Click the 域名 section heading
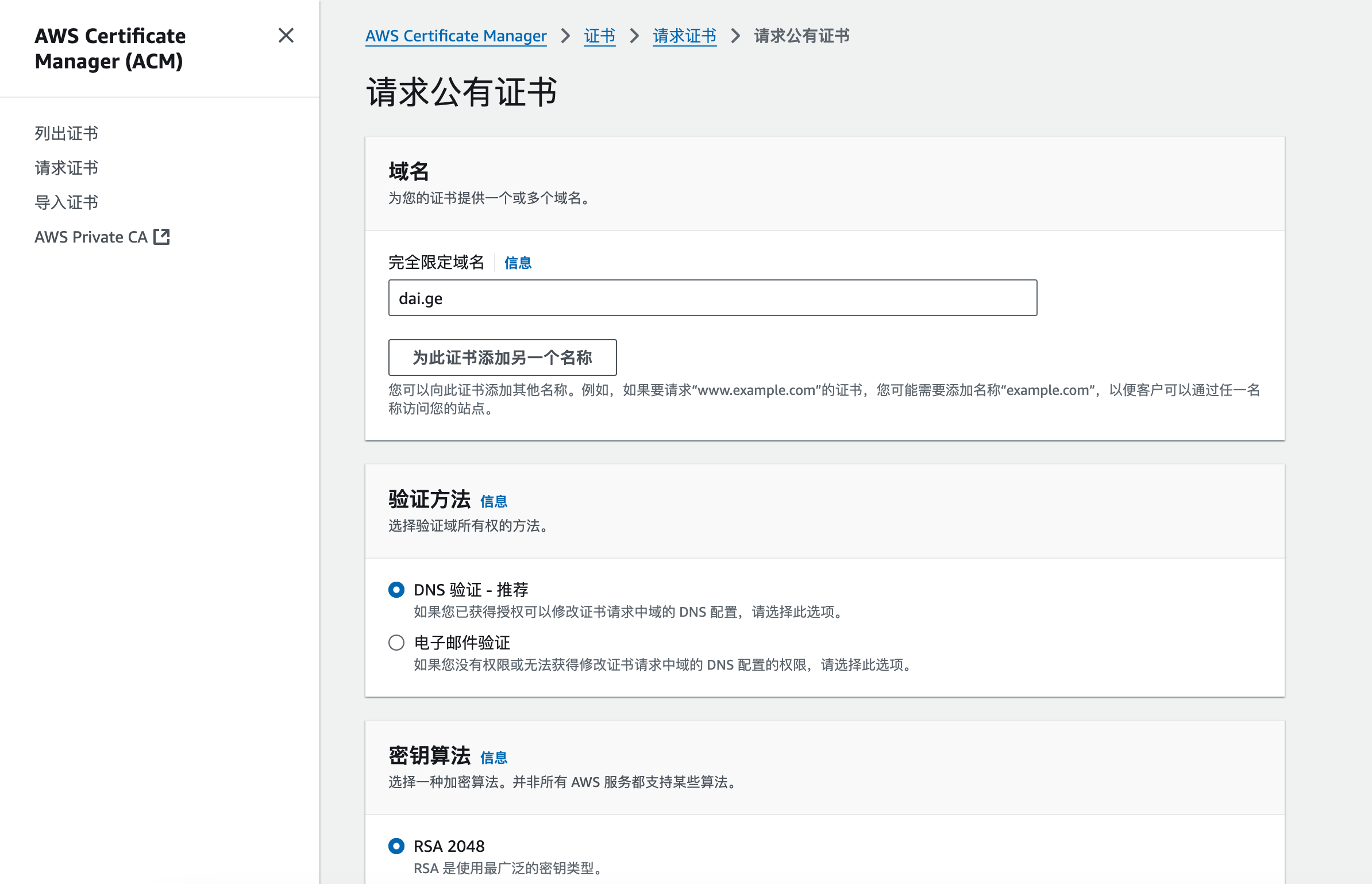The image size is (1372, 884). point(408,171)
